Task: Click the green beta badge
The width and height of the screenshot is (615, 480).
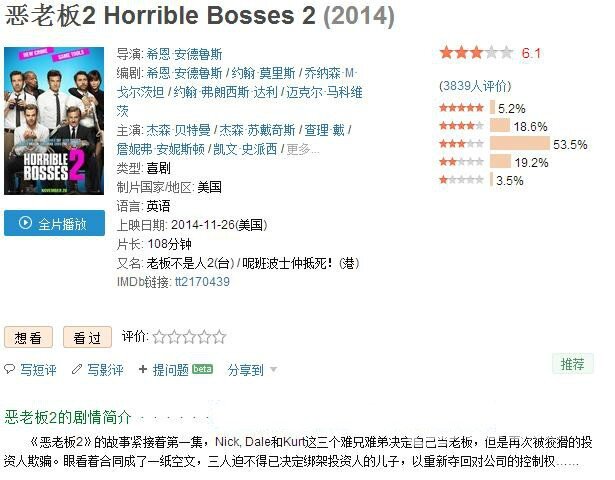Action: pyautogui.click(x=202, y=369)
